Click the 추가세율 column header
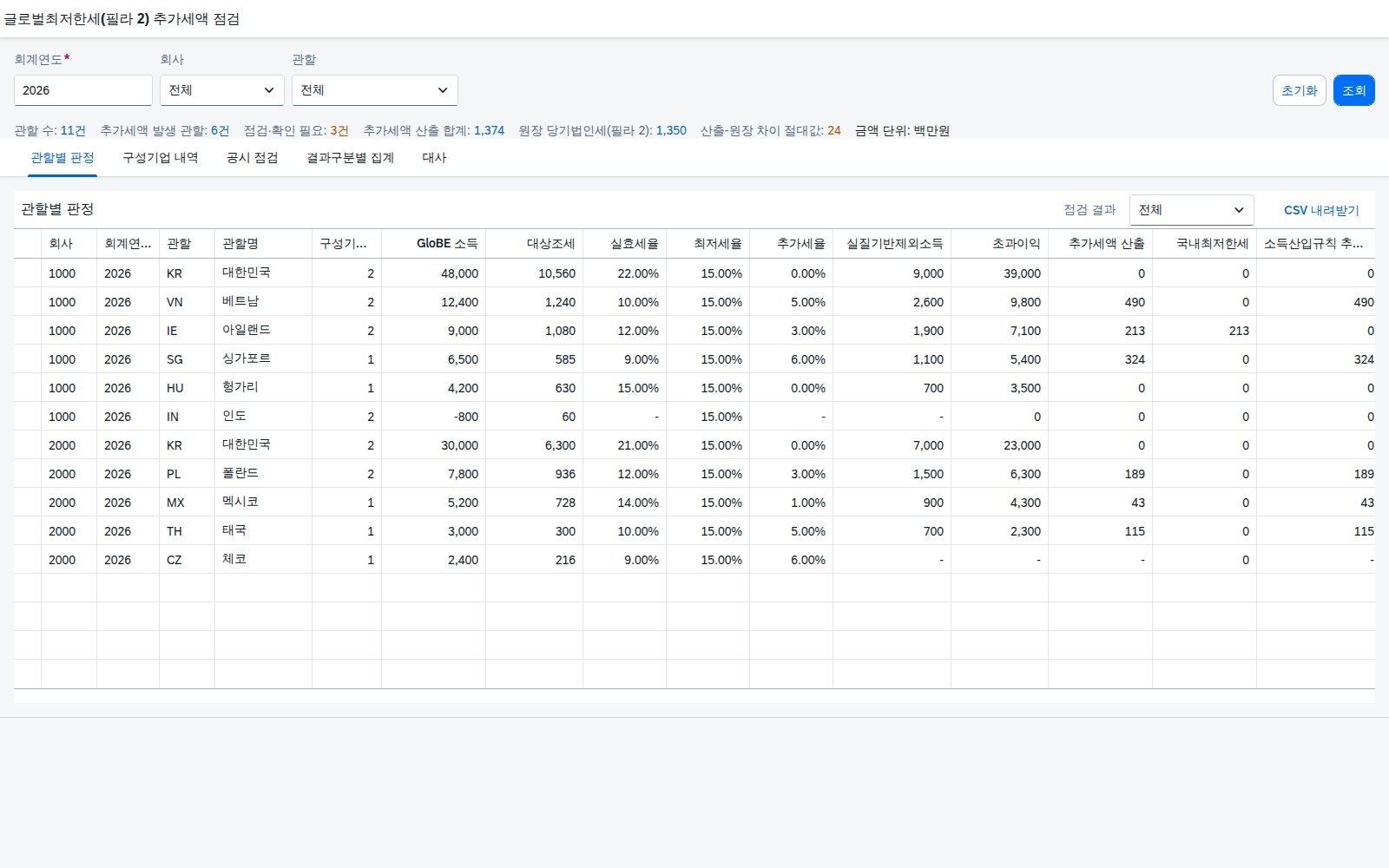Screen dimensions: 1389x868 792,244
